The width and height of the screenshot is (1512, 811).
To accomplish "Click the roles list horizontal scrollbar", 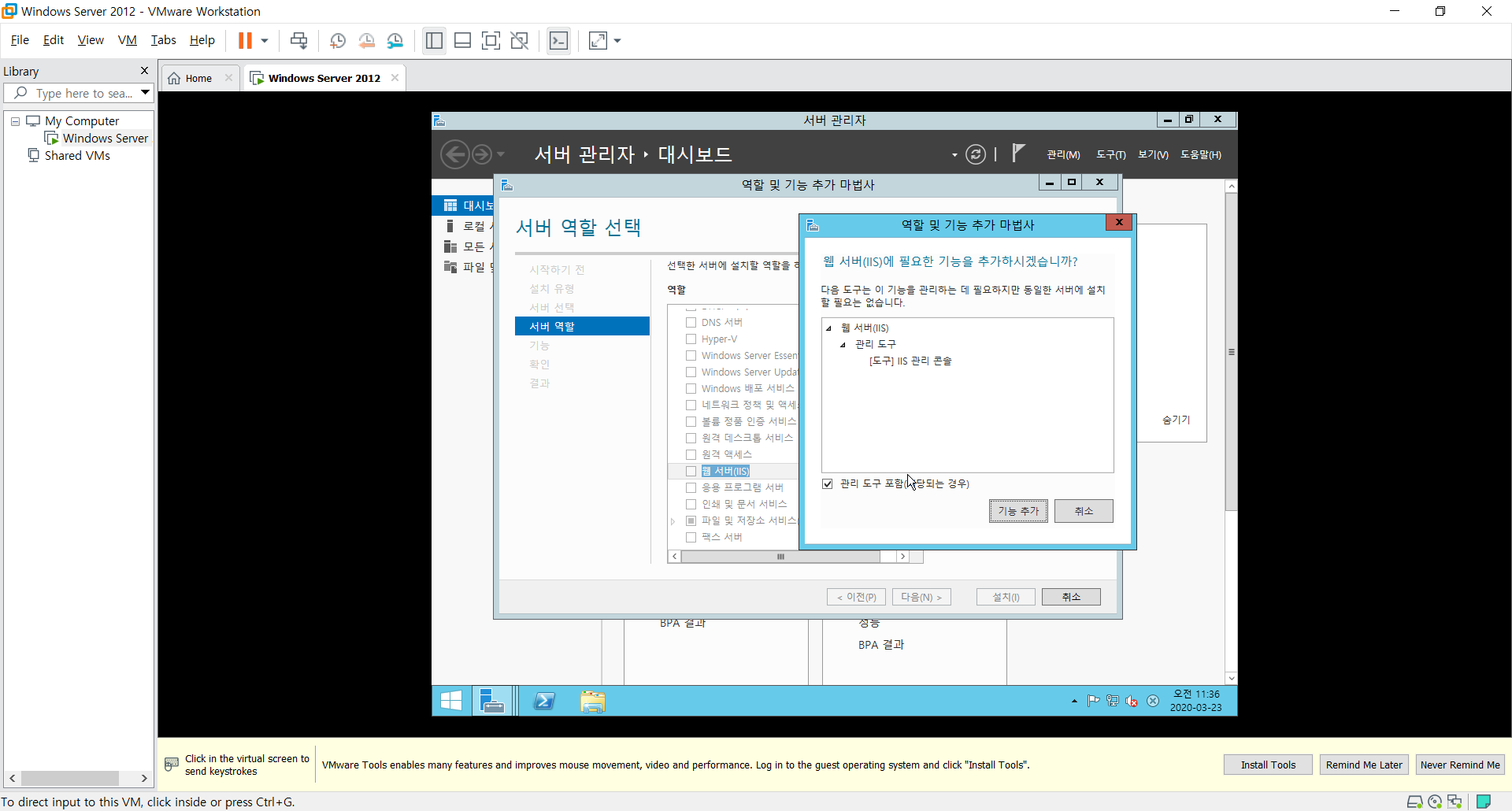I will tap(780, 557).
